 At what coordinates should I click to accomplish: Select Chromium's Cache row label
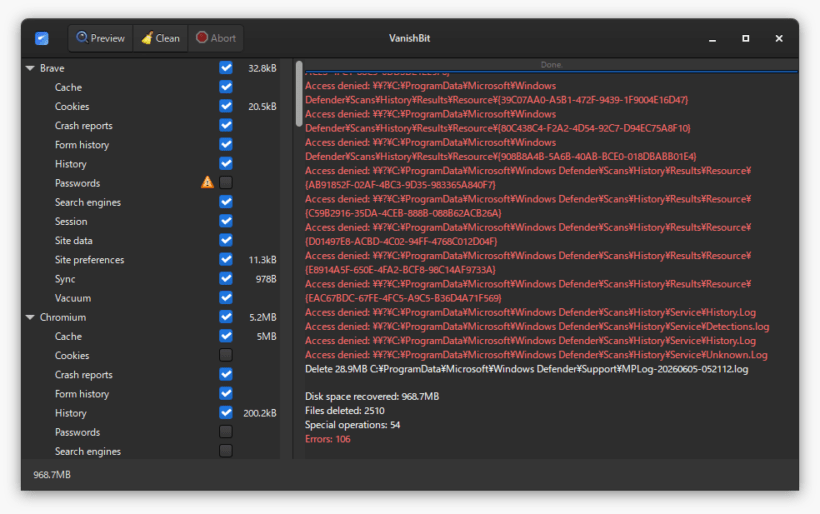(69, 337)
